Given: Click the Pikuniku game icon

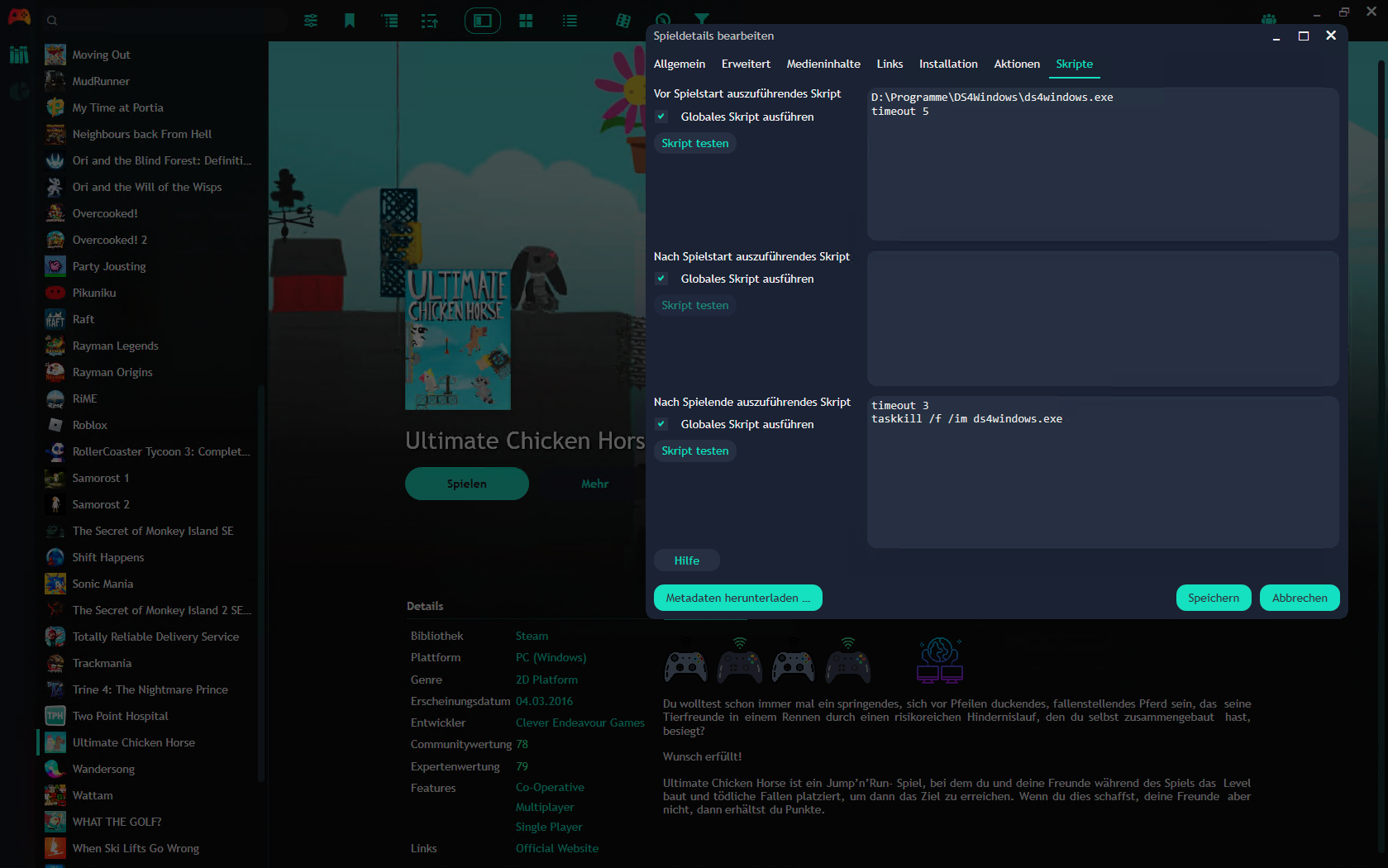Looking at the screenshot, I should [55, 293].
